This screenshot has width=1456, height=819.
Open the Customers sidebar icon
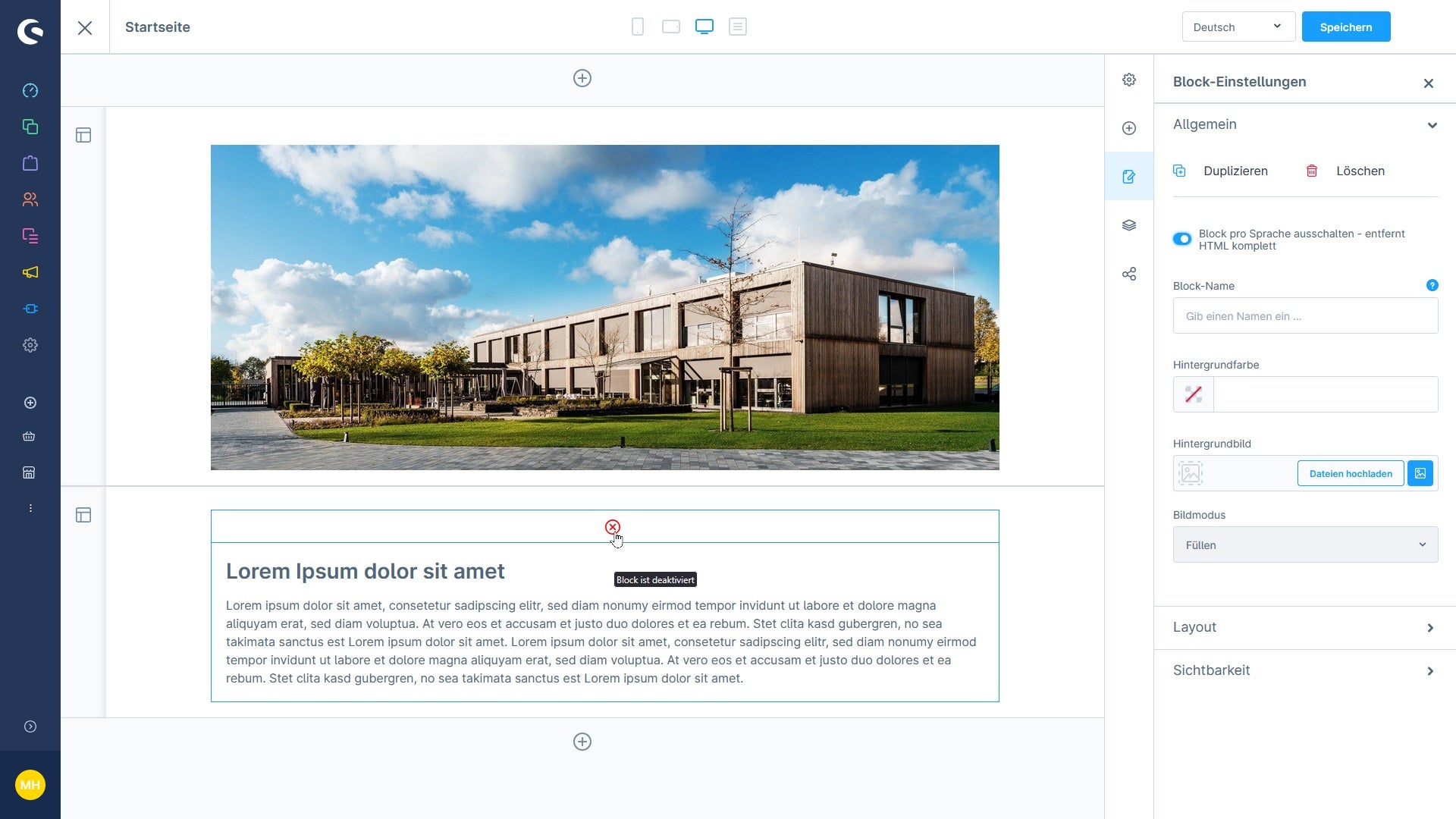click(30, 199)
